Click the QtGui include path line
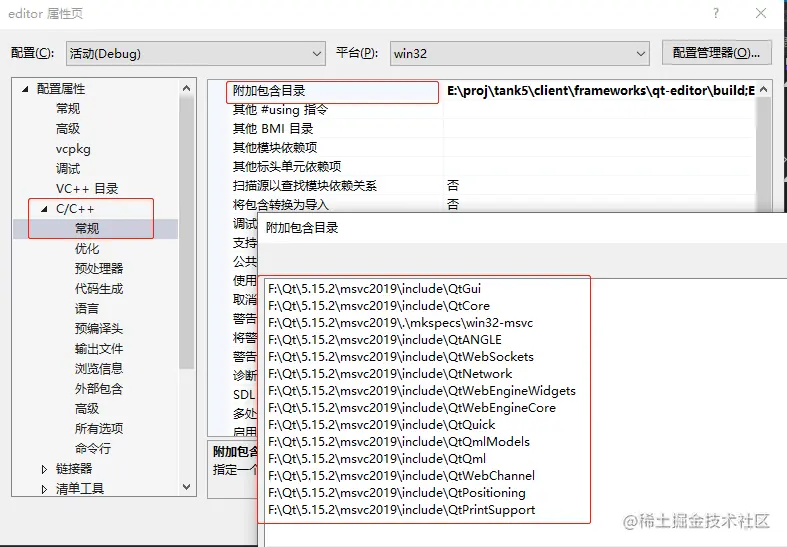 tap(374, 289)
